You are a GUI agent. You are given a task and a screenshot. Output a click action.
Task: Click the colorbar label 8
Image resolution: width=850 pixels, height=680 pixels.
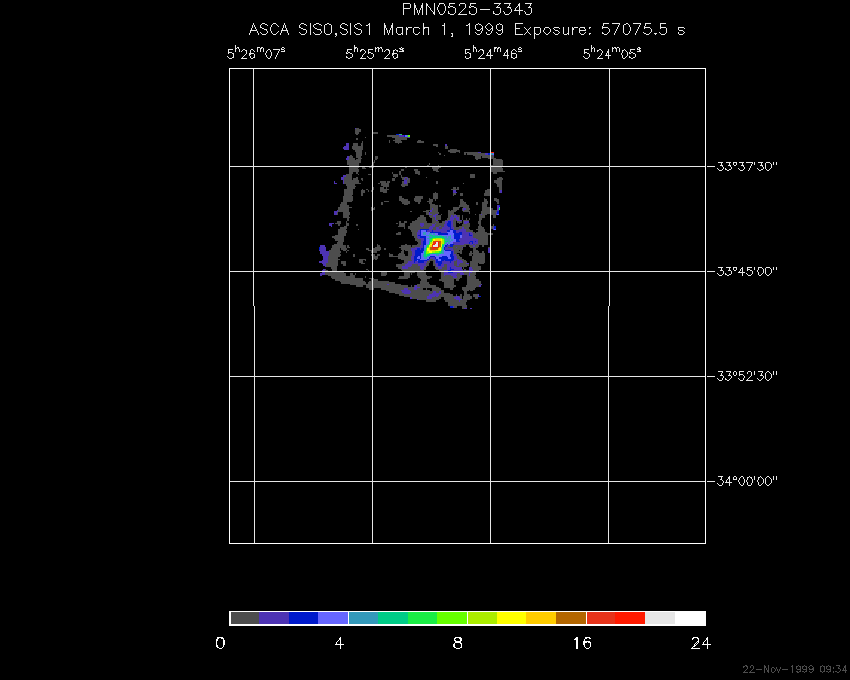458,644
